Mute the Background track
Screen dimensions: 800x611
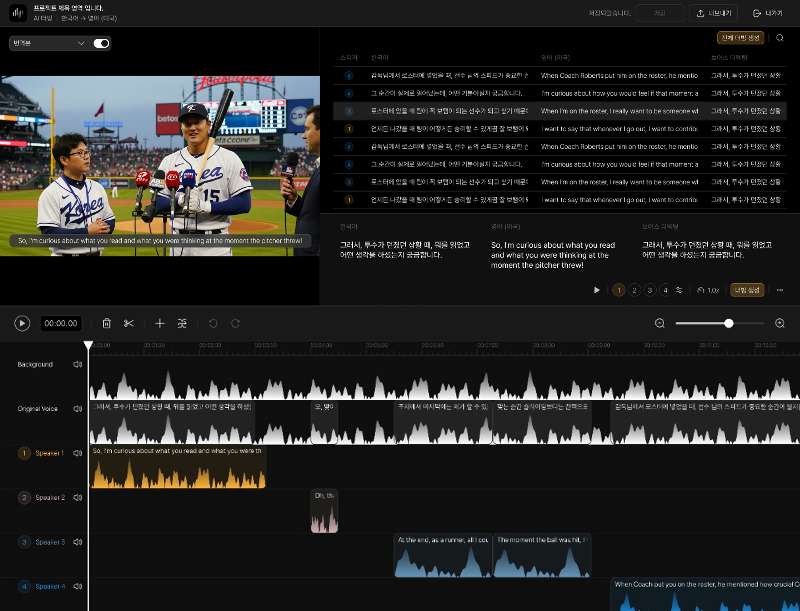click(78, 364)
